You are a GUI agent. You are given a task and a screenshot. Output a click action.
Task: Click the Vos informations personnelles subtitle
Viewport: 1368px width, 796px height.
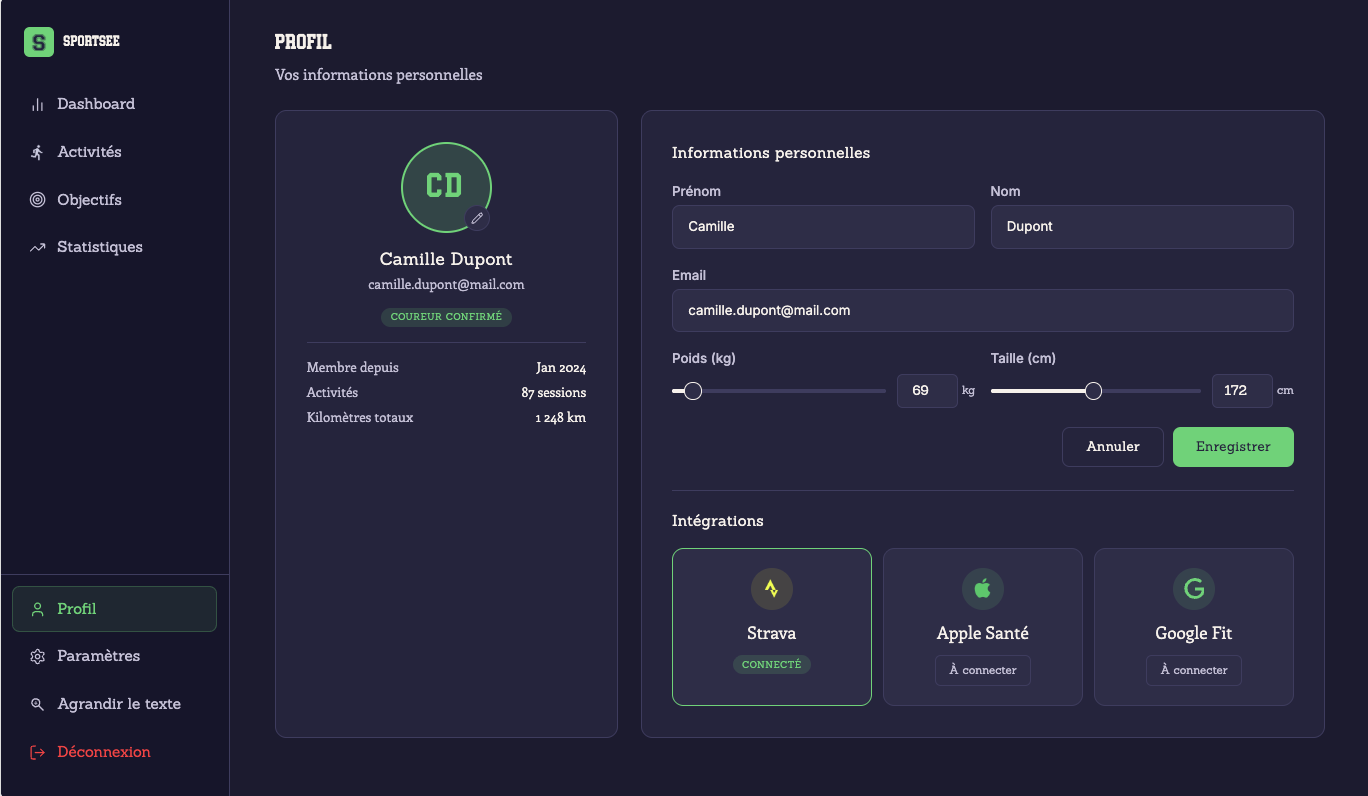click(379, 75)
